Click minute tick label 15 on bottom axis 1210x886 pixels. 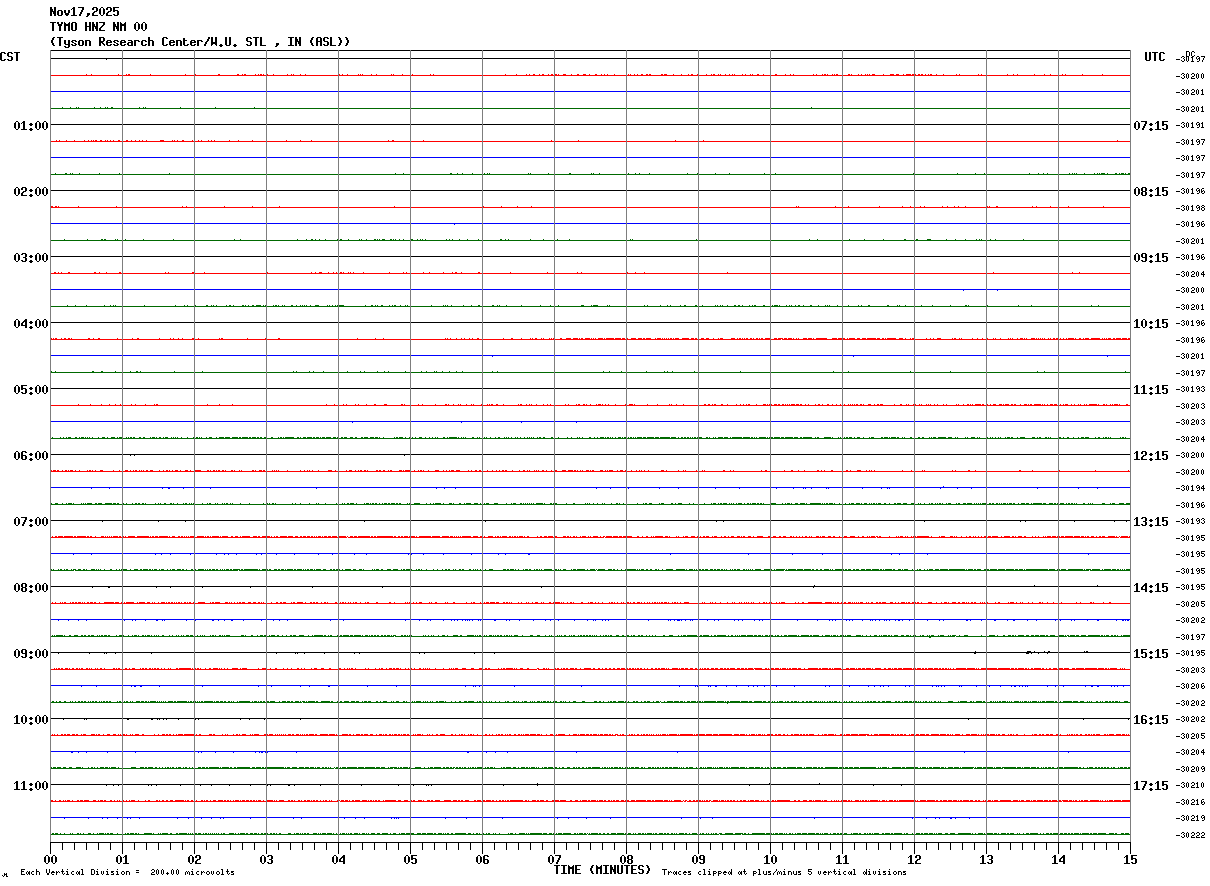tap(1130, 859)
